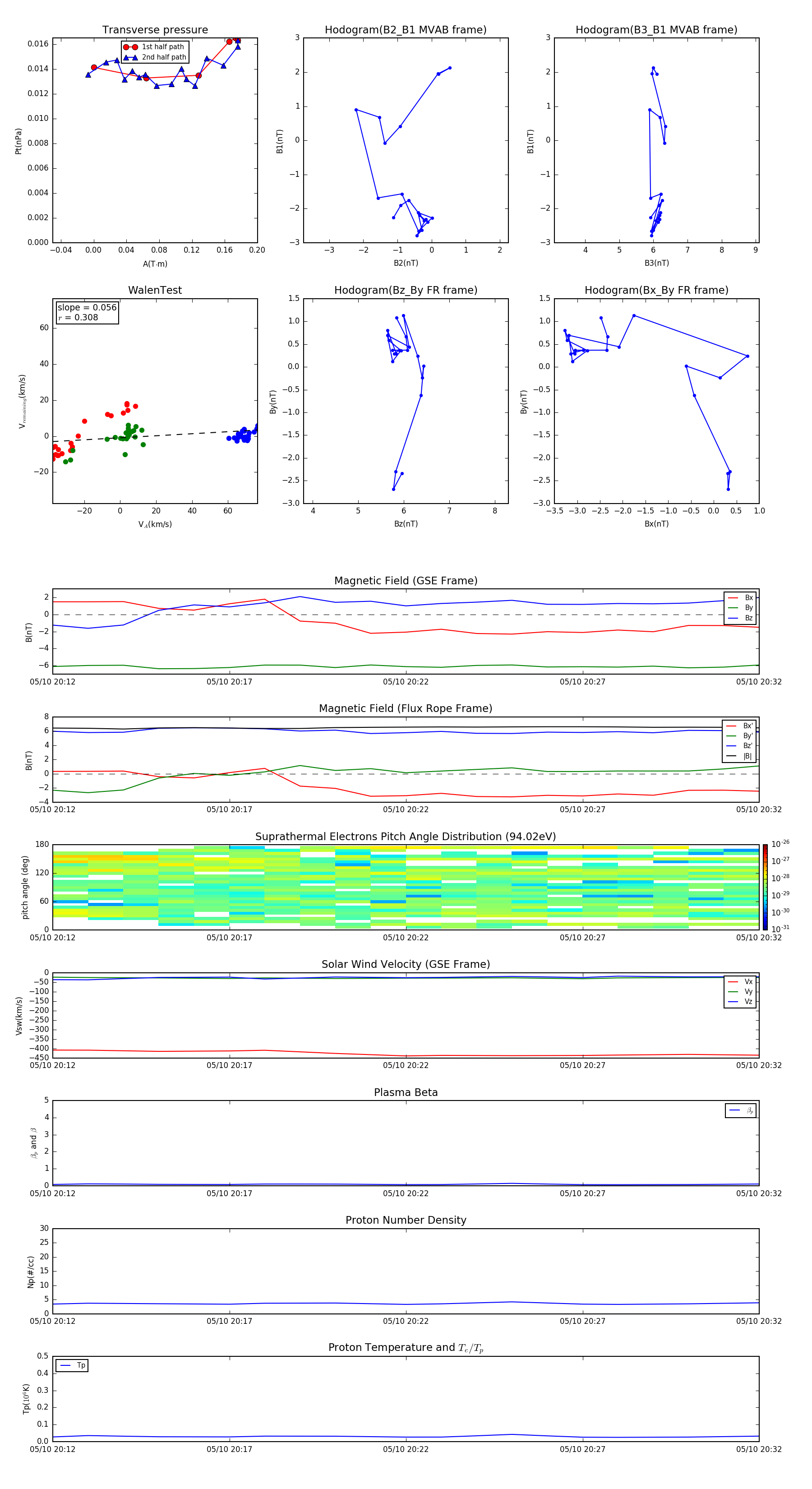Select the "Vx" velocity legend entry
This screenshot has height=1489, width=812.
(x=740, y=981)
